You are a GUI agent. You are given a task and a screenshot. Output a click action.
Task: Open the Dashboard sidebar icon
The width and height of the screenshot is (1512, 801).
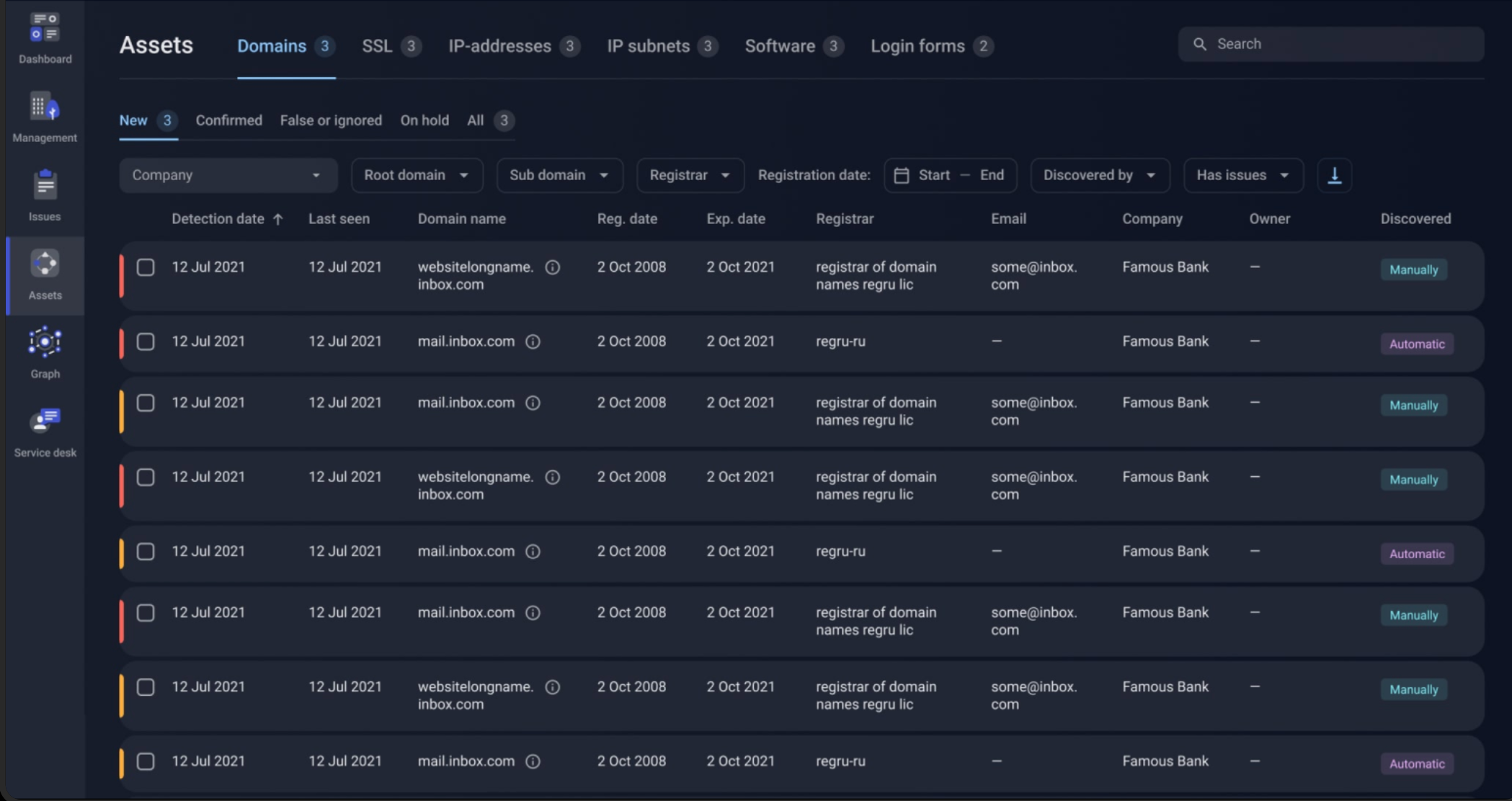point(45,28)
